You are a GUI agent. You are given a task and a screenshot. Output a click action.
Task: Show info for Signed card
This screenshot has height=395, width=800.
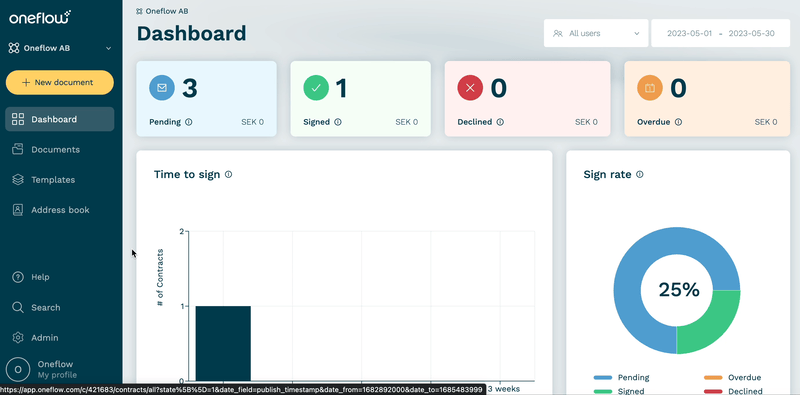[338, 122]
